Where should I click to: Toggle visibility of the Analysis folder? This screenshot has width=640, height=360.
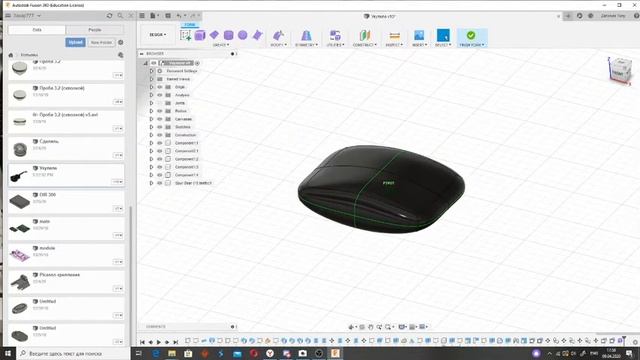coord(160,95)
